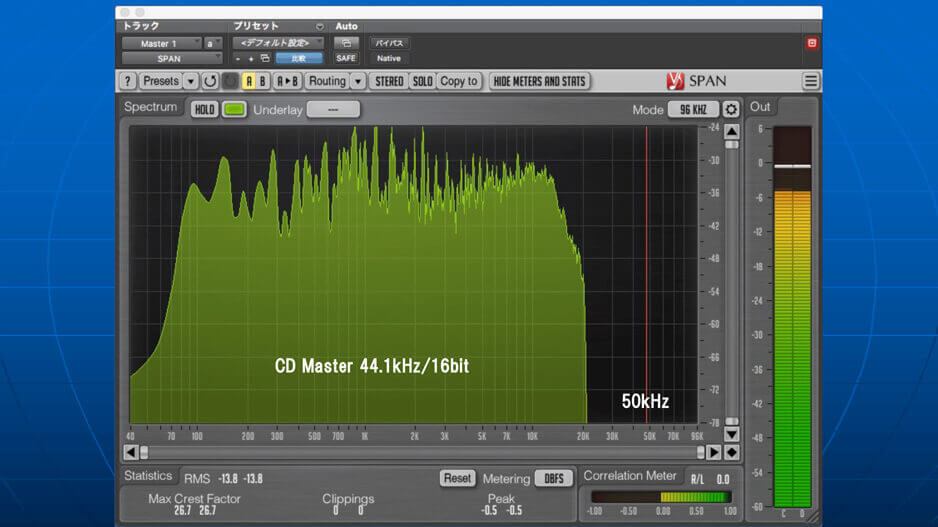Open the Routing dropdown arrow

click(x=357, y=81)
